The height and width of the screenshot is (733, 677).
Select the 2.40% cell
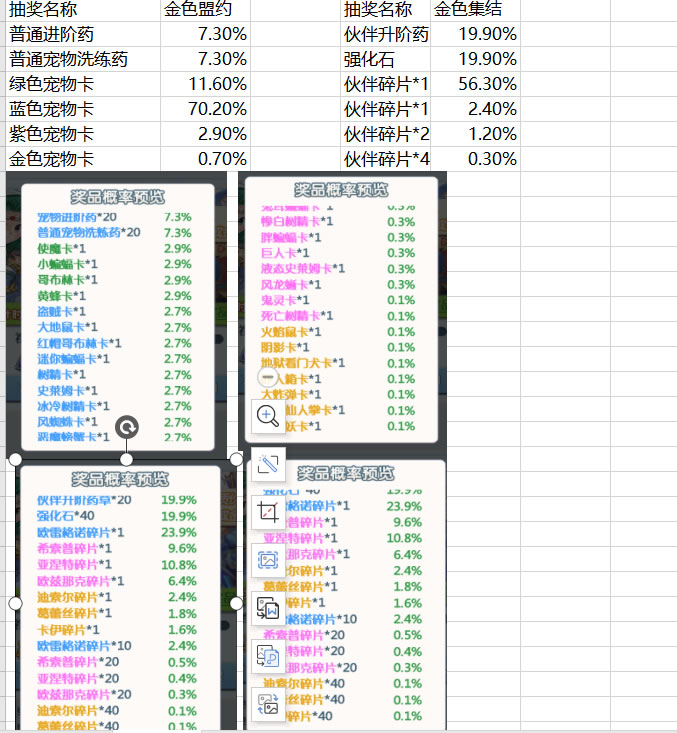475,109
